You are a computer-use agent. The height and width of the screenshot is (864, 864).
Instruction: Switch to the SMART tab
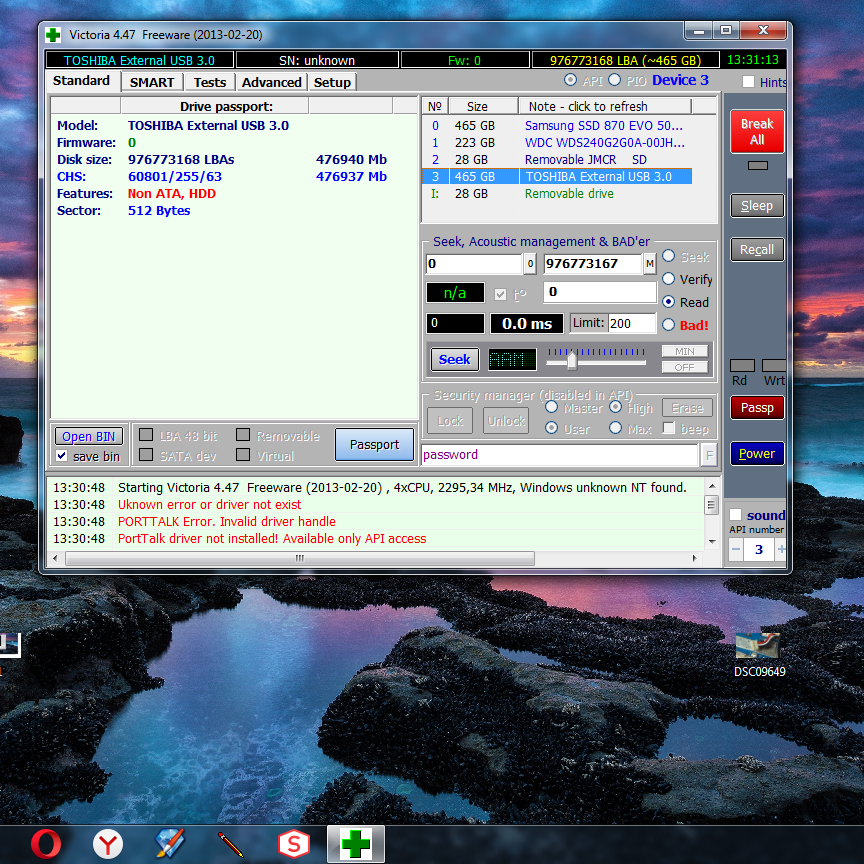[x=152, y=82]
